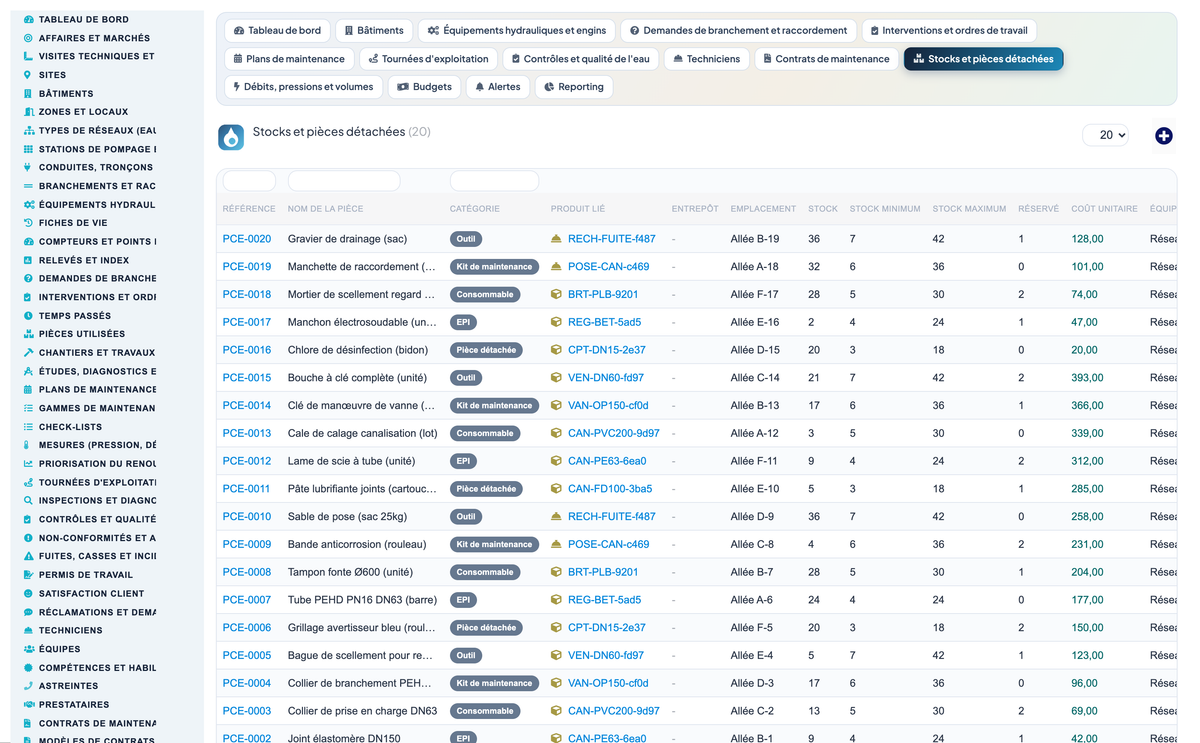Open reference link PCE-0015
Viewport: 1200px width, 743px height.
[x=247, y=378]
